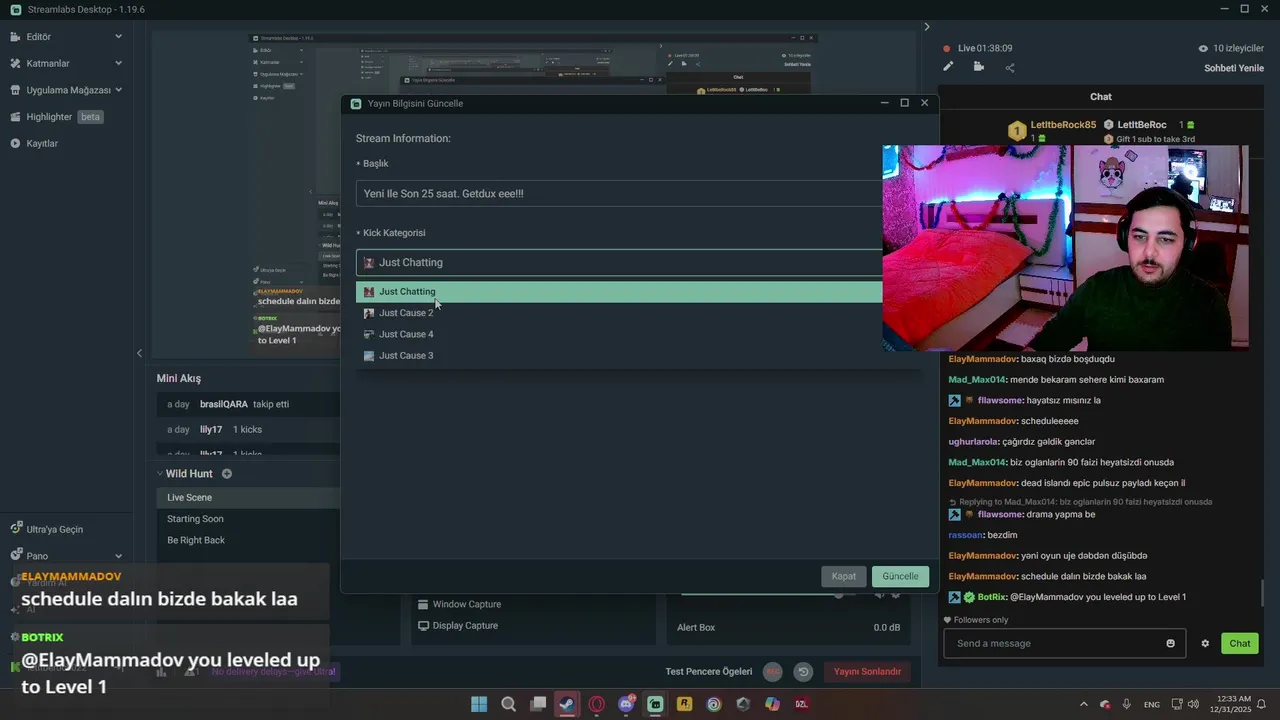Image resolution: width=1280 pixels, height=720 pixels.
Task: Click ElayMammadov's schedule chat message
Action: (x=1047, y=576)
